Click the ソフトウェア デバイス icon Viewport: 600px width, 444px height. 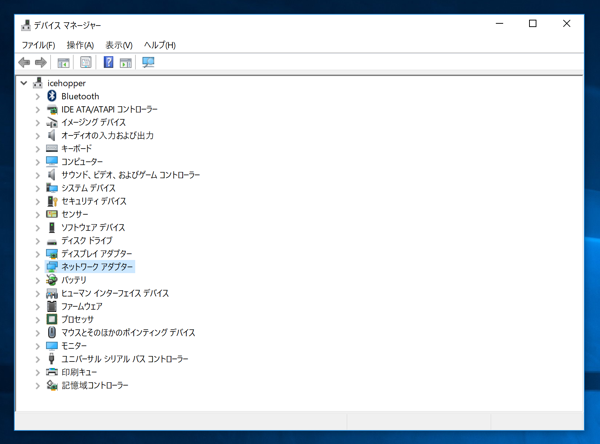(x=52, y=227)
